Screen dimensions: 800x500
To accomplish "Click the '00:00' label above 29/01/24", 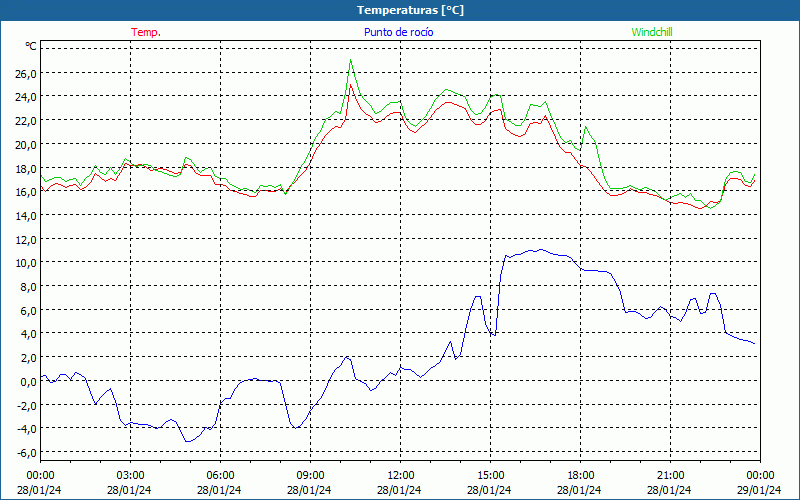I will point(760,476).
